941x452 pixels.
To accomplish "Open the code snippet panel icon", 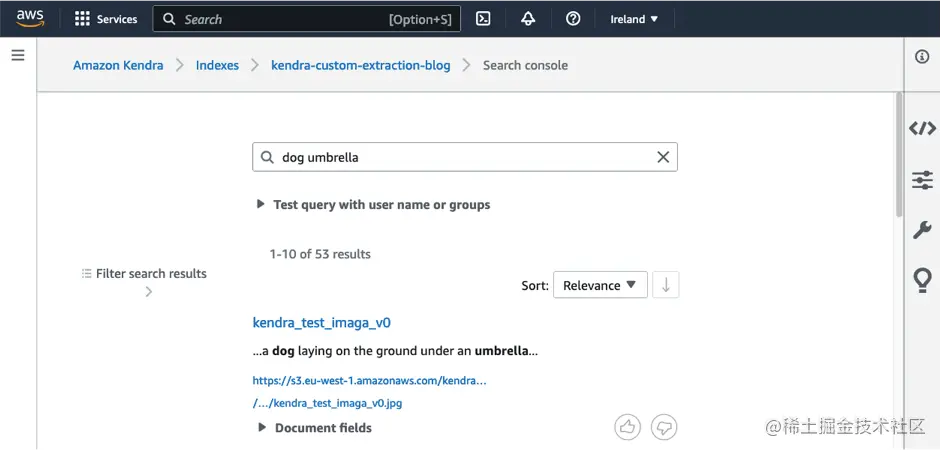I will (922, 128).
